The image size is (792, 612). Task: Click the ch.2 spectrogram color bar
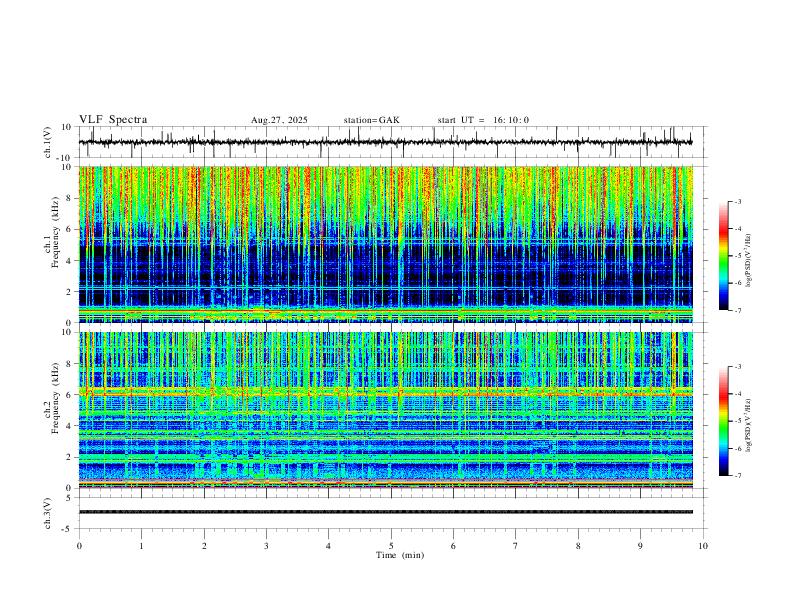point(723,421)
